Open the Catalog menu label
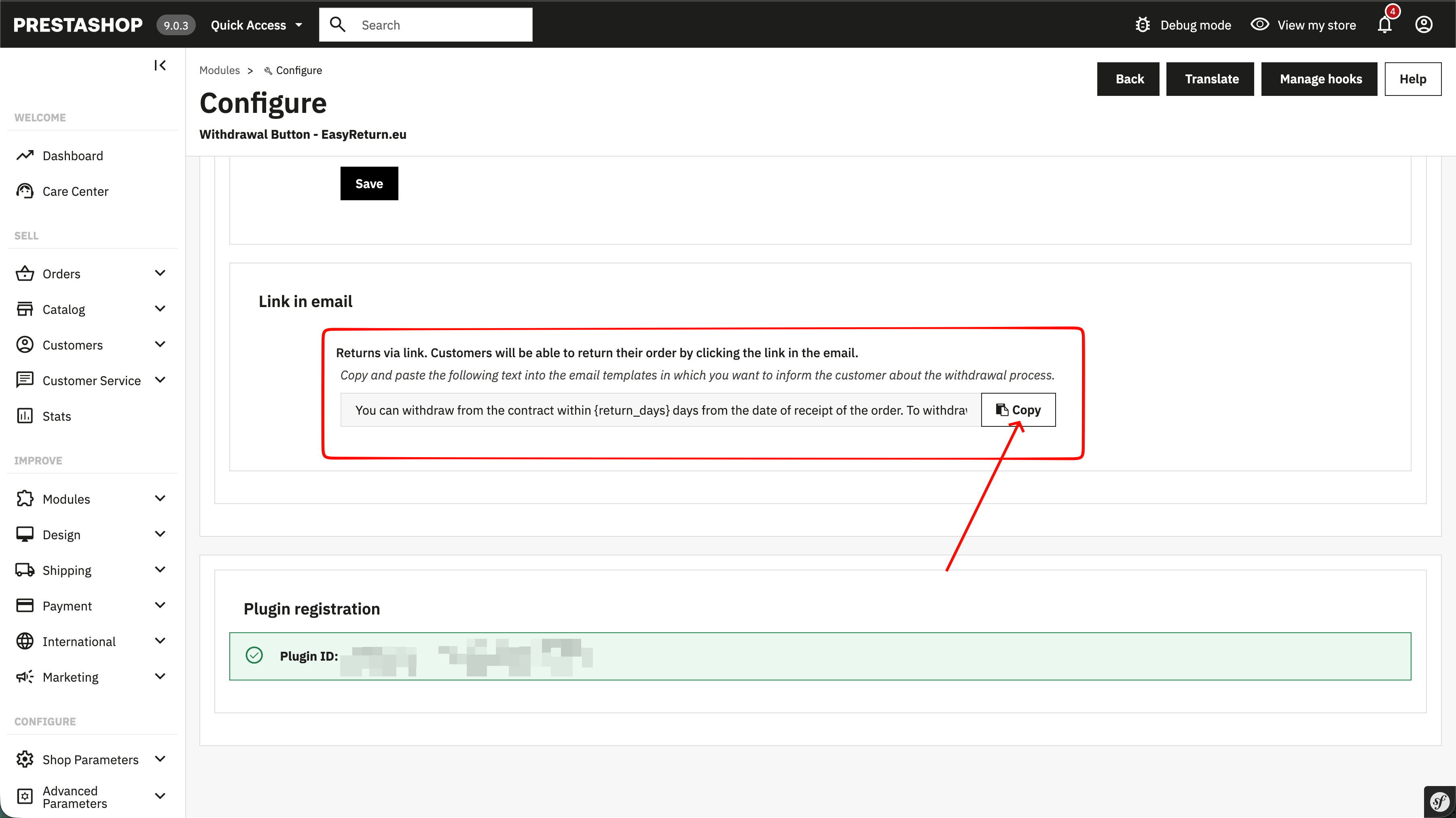1456x818 pixels. [x=64, y=309]
